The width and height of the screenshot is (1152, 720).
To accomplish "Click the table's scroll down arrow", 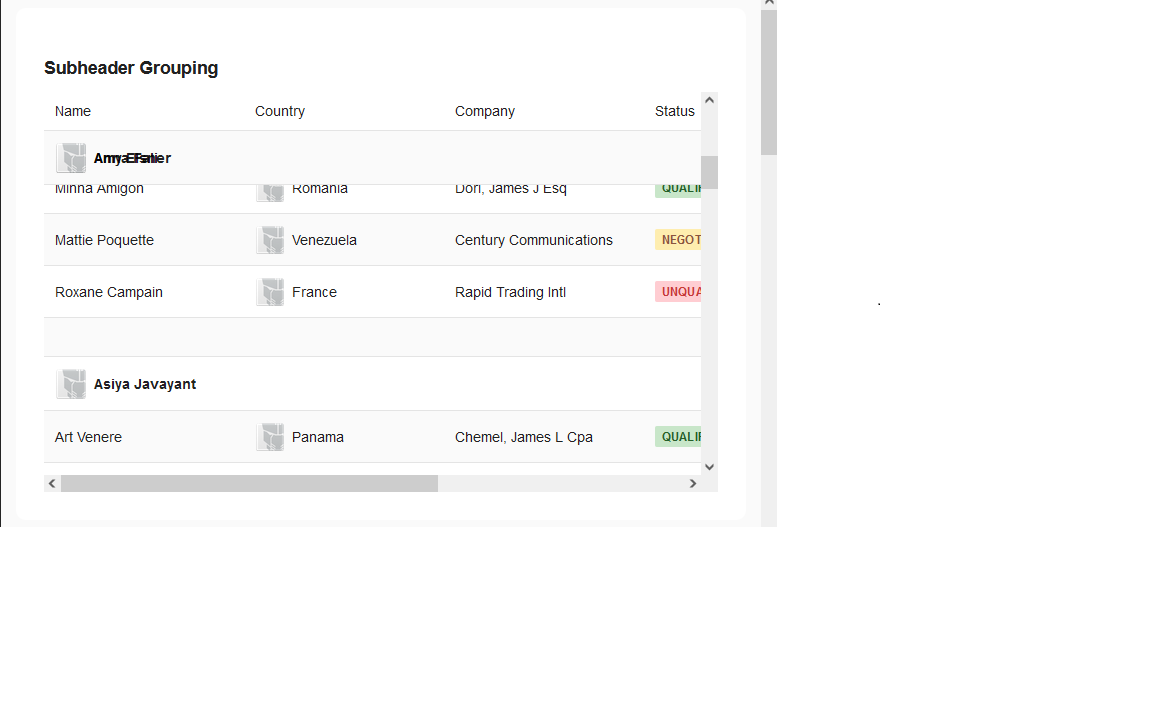I will pos(709,467).
